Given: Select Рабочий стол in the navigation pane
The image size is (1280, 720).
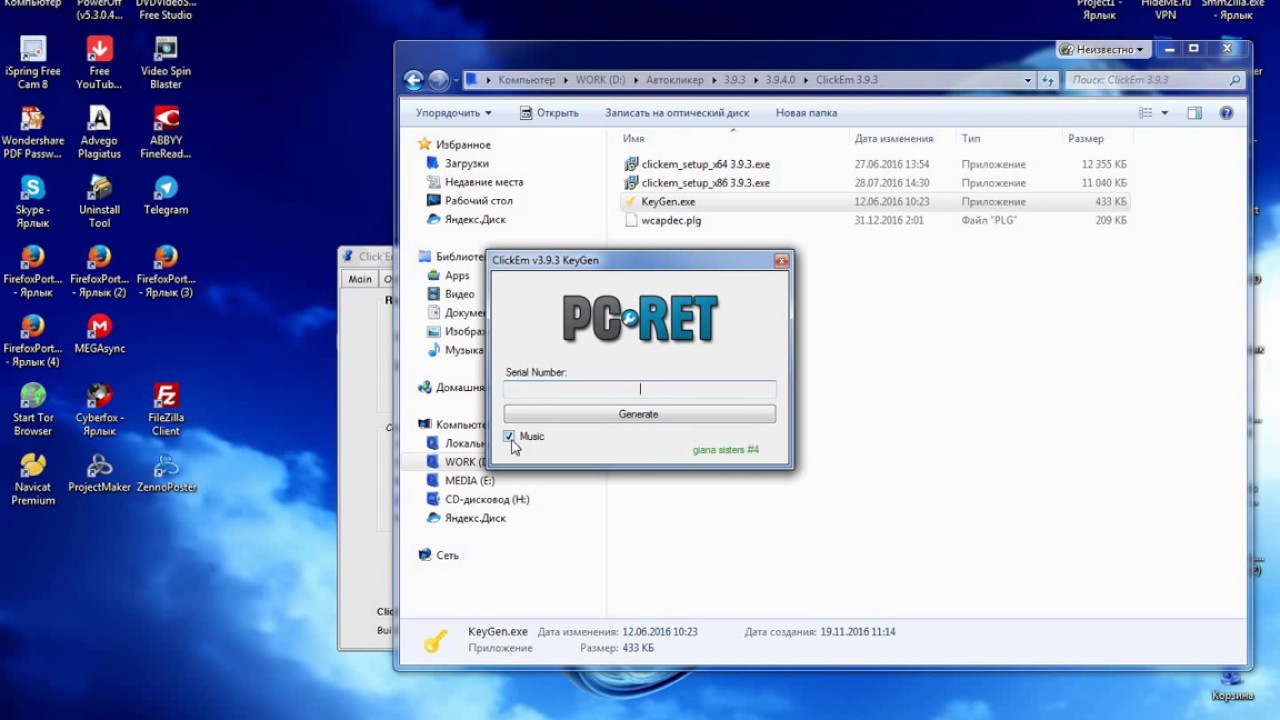Looking at the screenshot, I should [x=478, y=201].
